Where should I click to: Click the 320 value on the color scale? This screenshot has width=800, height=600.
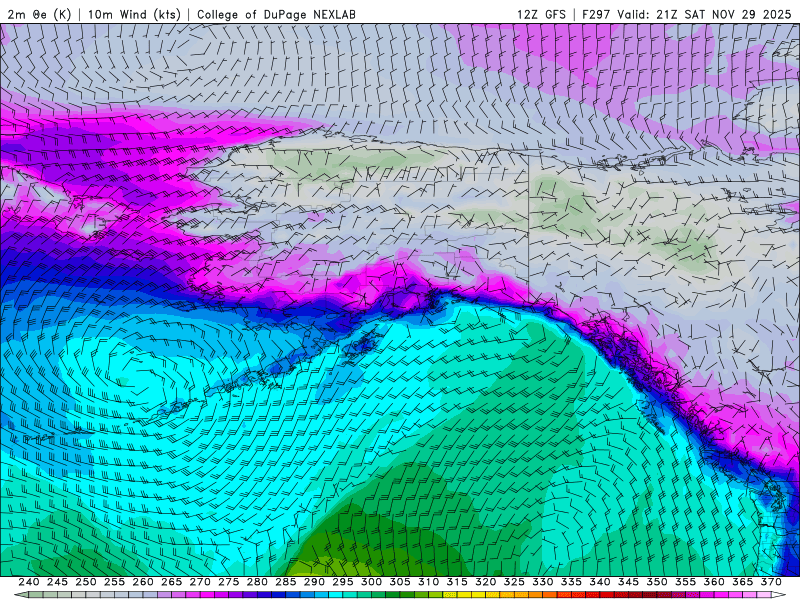pos(486,582)
